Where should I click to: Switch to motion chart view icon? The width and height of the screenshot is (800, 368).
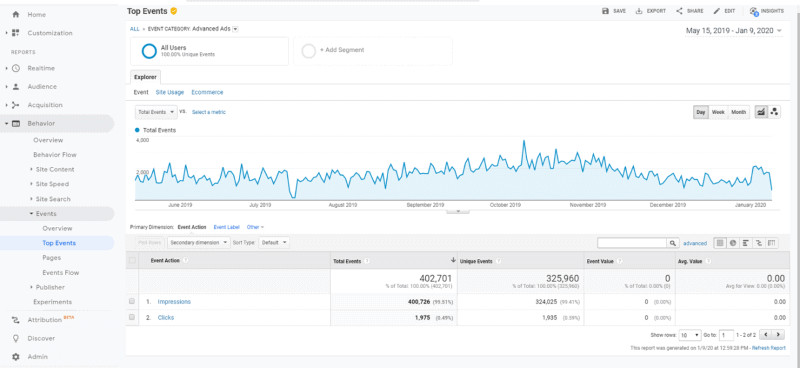(774, 112)
